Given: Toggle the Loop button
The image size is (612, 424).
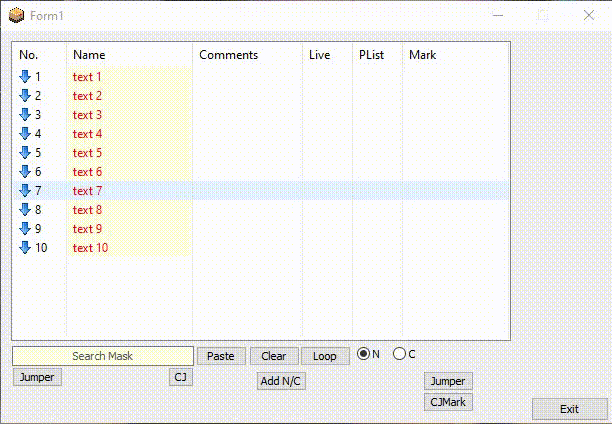Looking at the screenshot, I should 325,356.
